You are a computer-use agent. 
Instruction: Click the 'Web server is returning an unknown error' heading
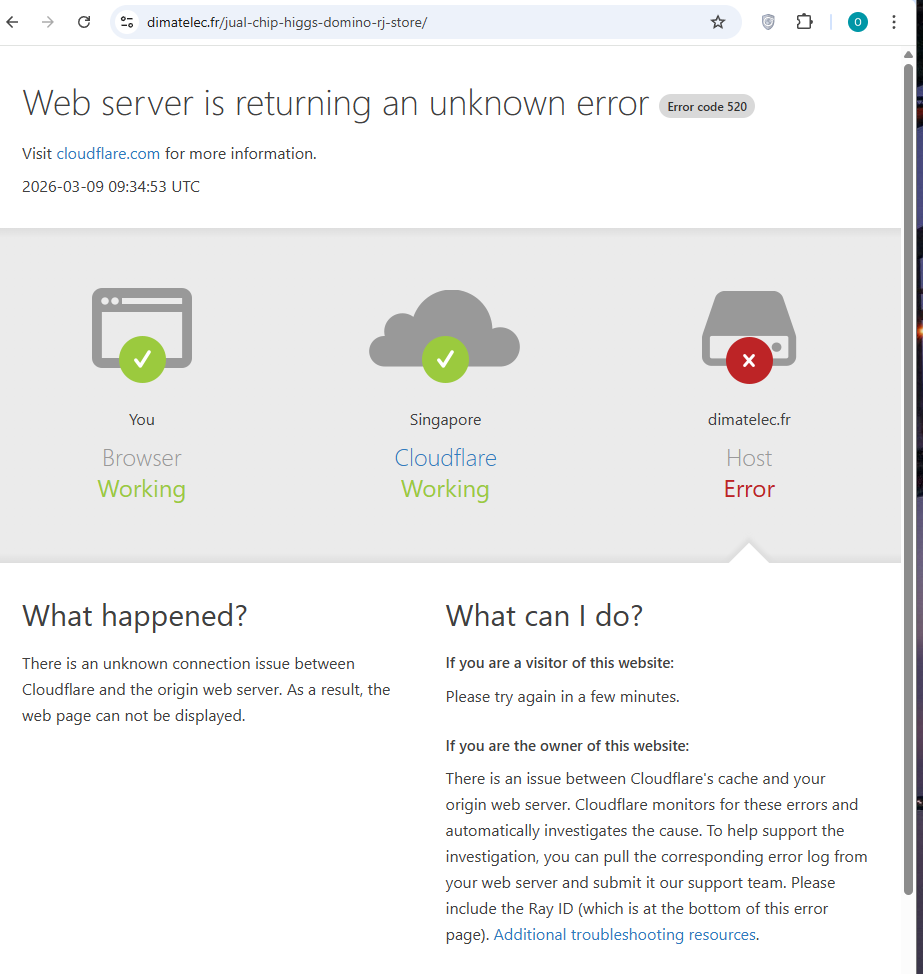click(335, 103)
